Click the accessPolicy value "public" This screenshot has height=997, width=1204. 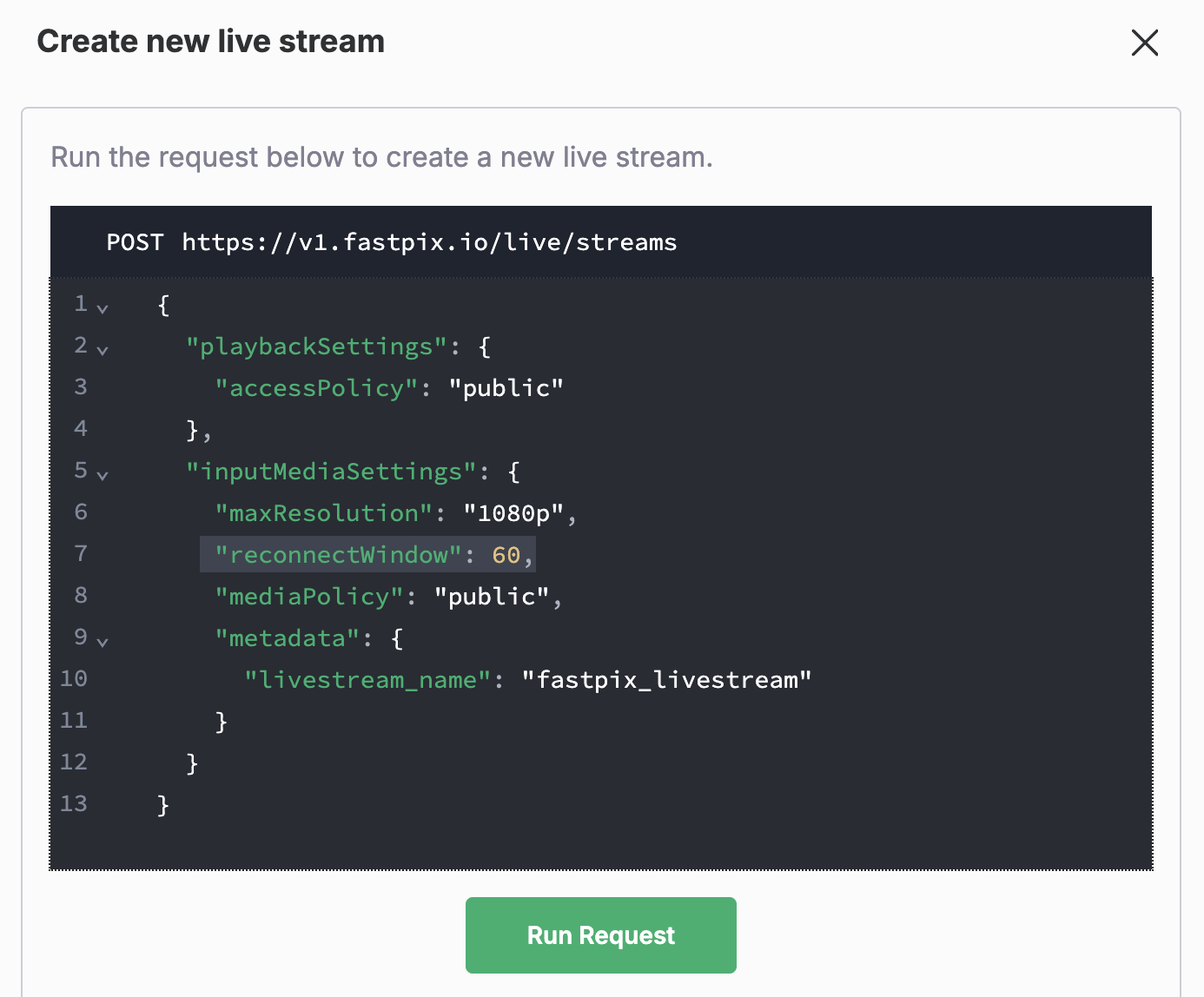506,388
